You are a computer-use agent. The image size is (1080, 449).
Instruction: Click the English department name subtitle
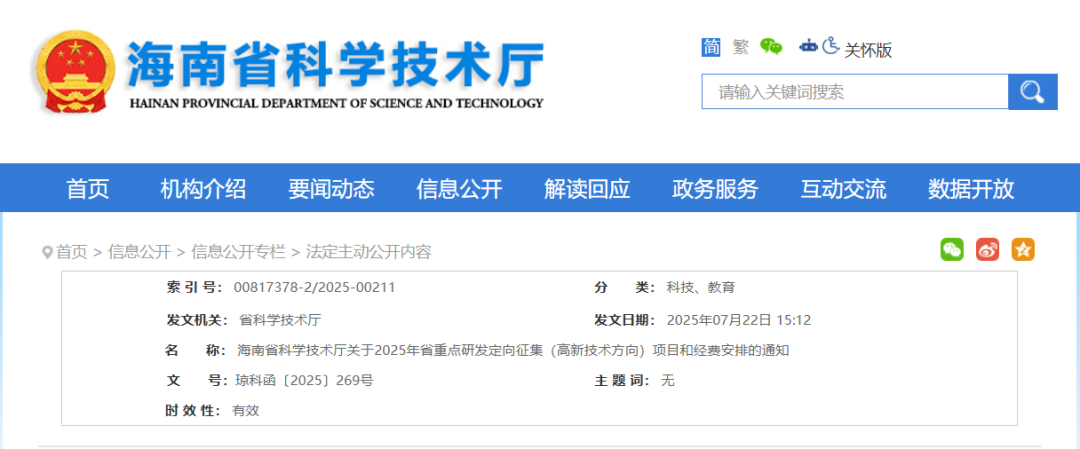[336, 103]
